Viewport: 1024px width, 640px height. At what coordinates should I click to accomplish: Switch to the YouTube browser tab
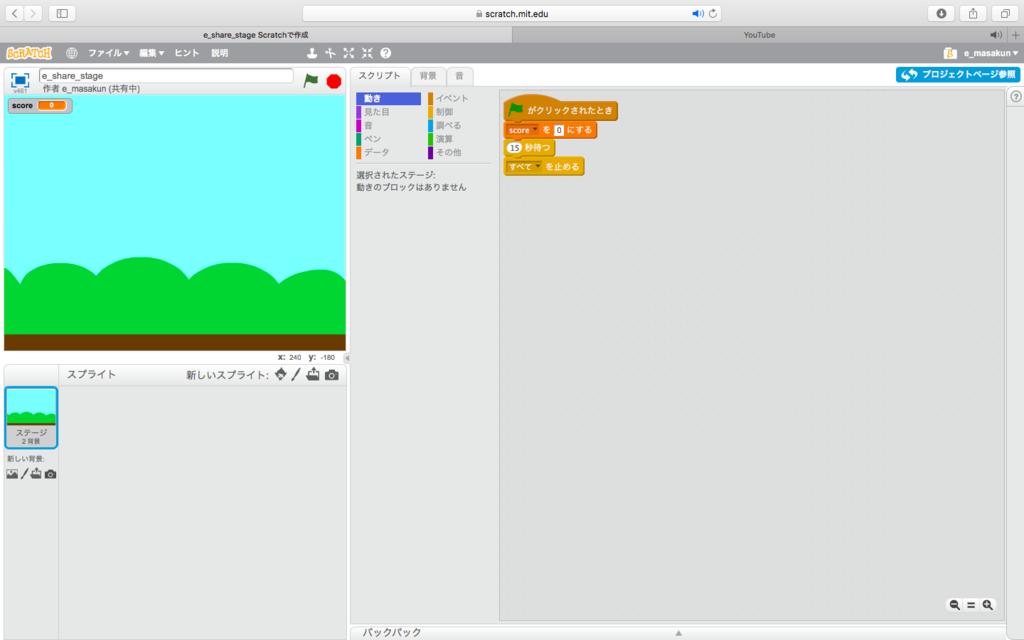tap(759, 35)
